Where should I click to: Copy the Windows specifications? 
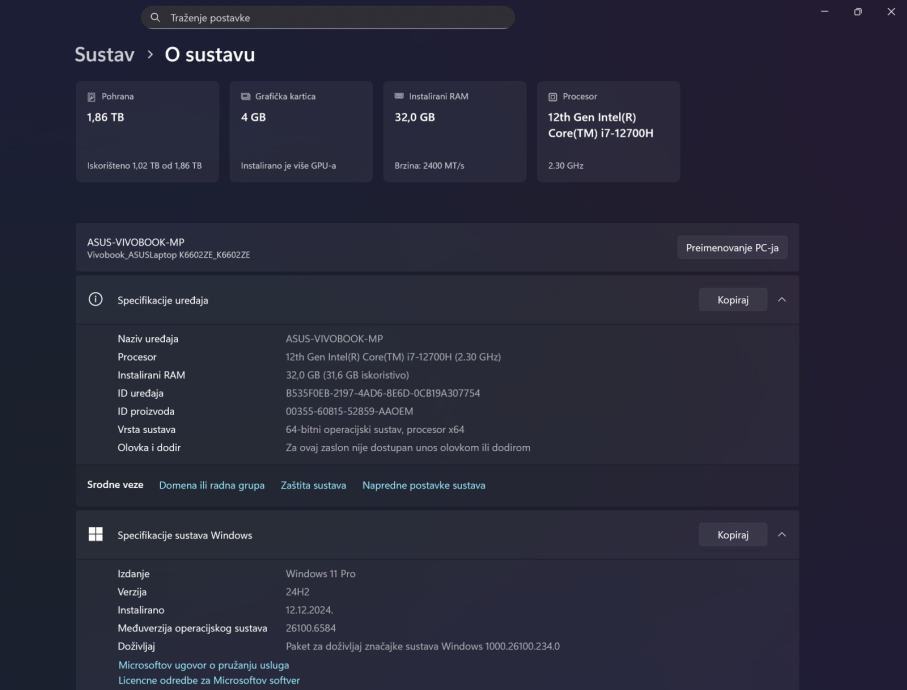pyautogui.click(x=732, y=535)
